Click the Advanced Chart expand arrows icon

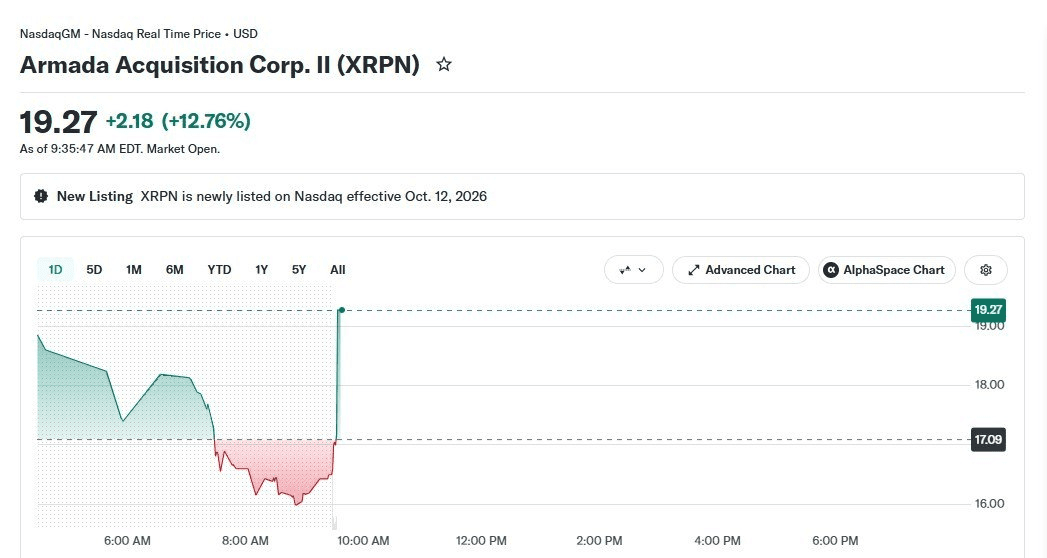pyautogui.click(x=694, y=270)
